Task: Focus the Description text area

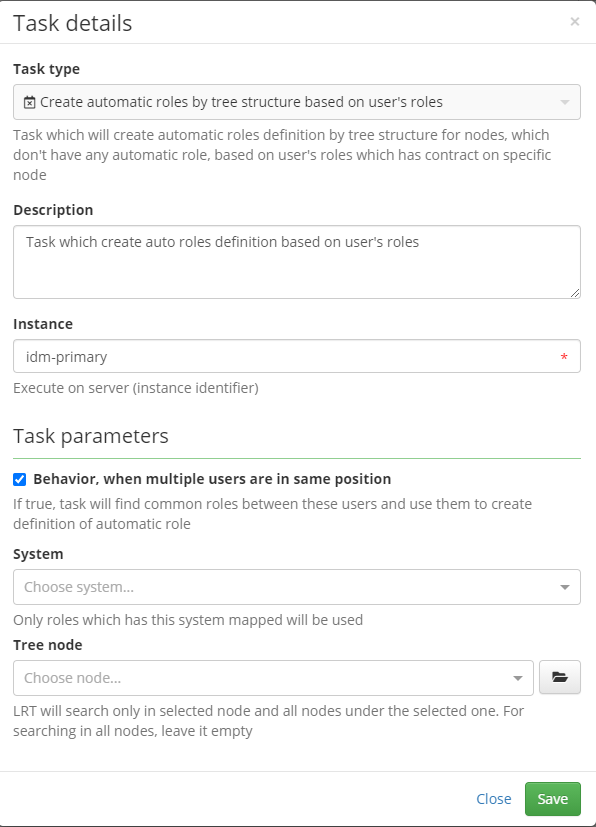Action: click(x=297, y=262)
